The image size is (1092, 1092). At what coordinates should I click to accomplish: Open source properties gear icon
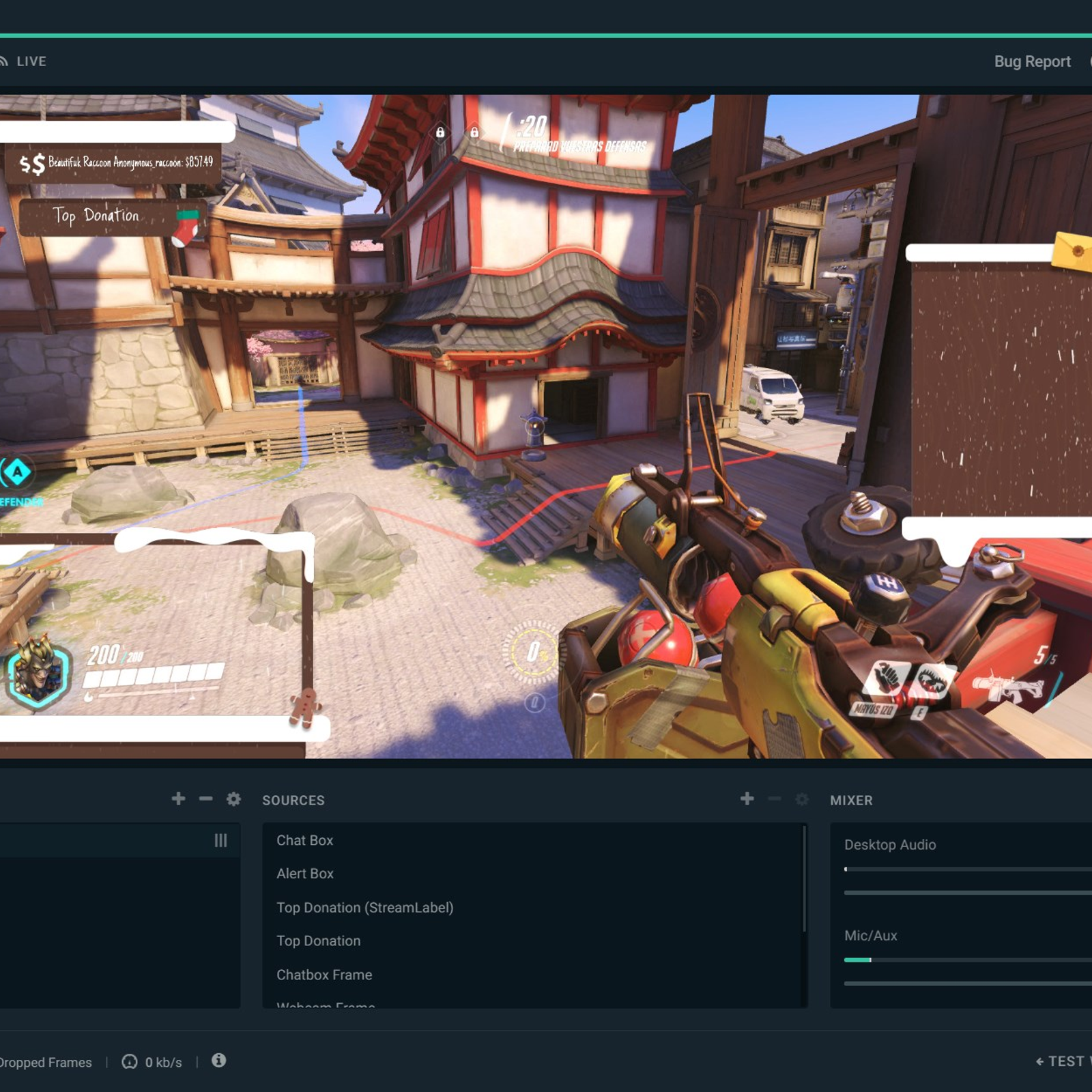pos(802,799)
